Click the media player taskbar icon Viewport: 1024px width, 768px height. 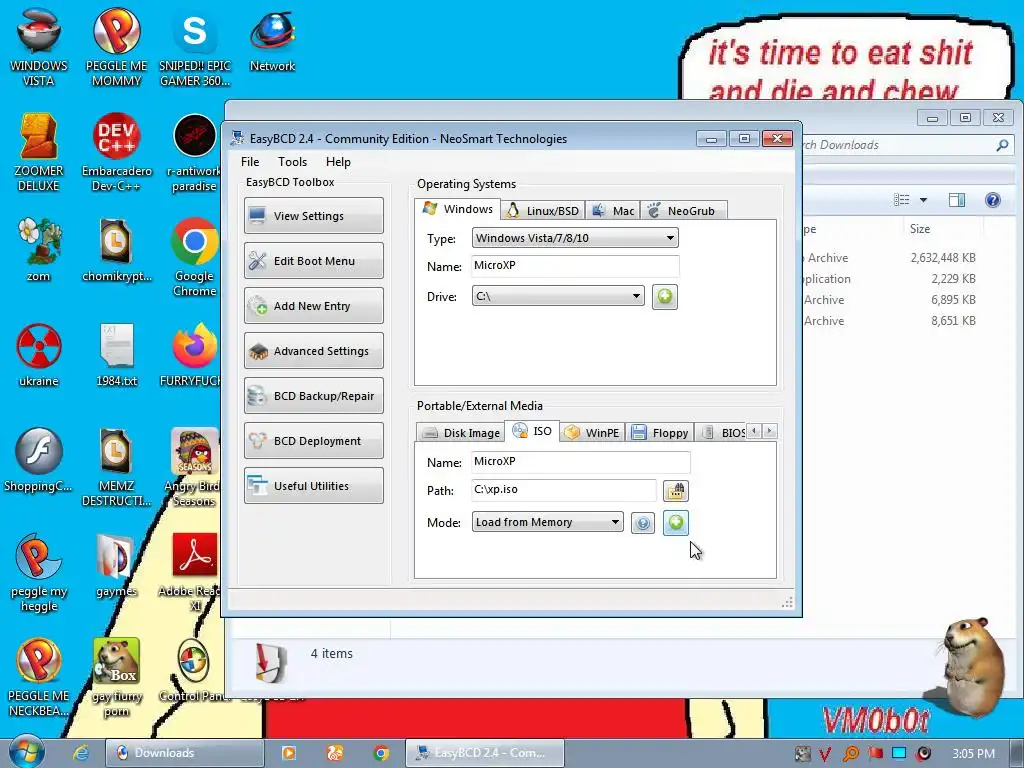[288, 753]
